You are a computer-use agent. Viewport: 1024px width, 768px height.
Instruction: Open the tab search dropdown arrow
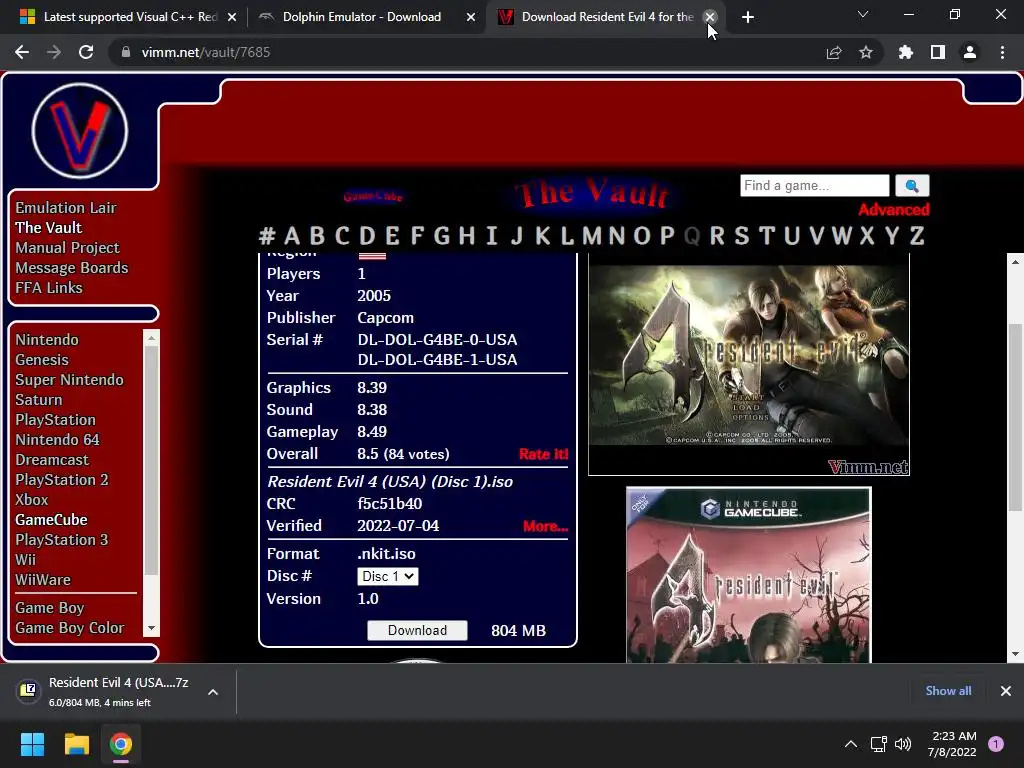pos(863,14)
